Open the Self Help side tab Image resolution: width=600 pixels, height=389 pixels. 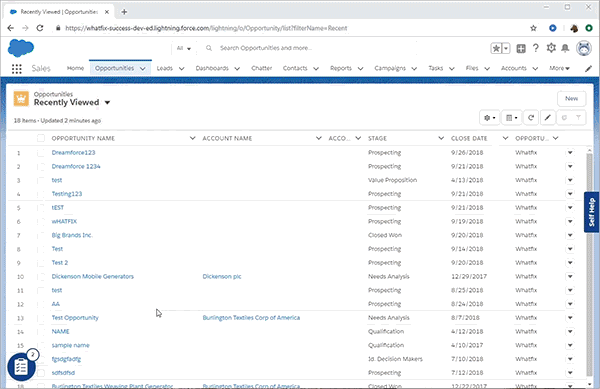592,212
